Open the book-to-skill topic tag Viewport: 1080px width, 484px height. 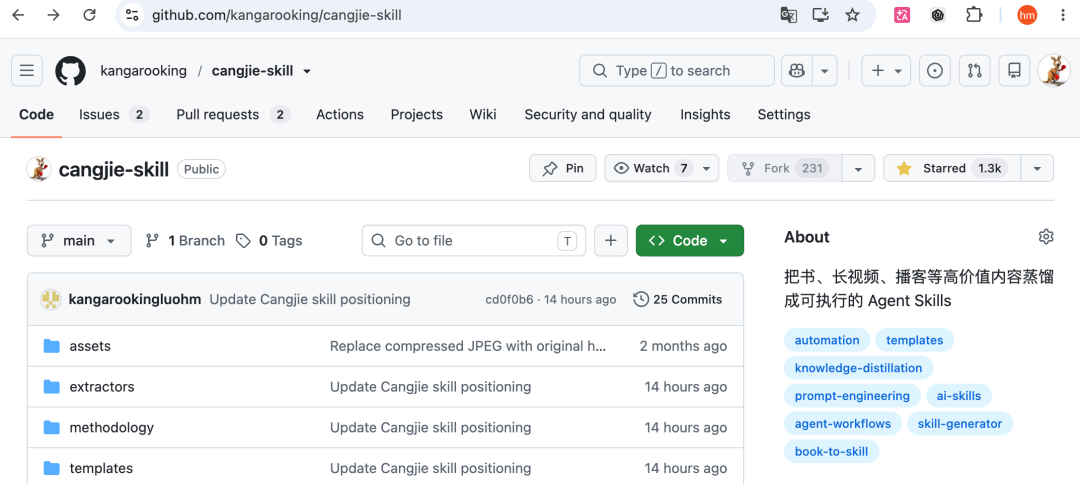point(831,452)
